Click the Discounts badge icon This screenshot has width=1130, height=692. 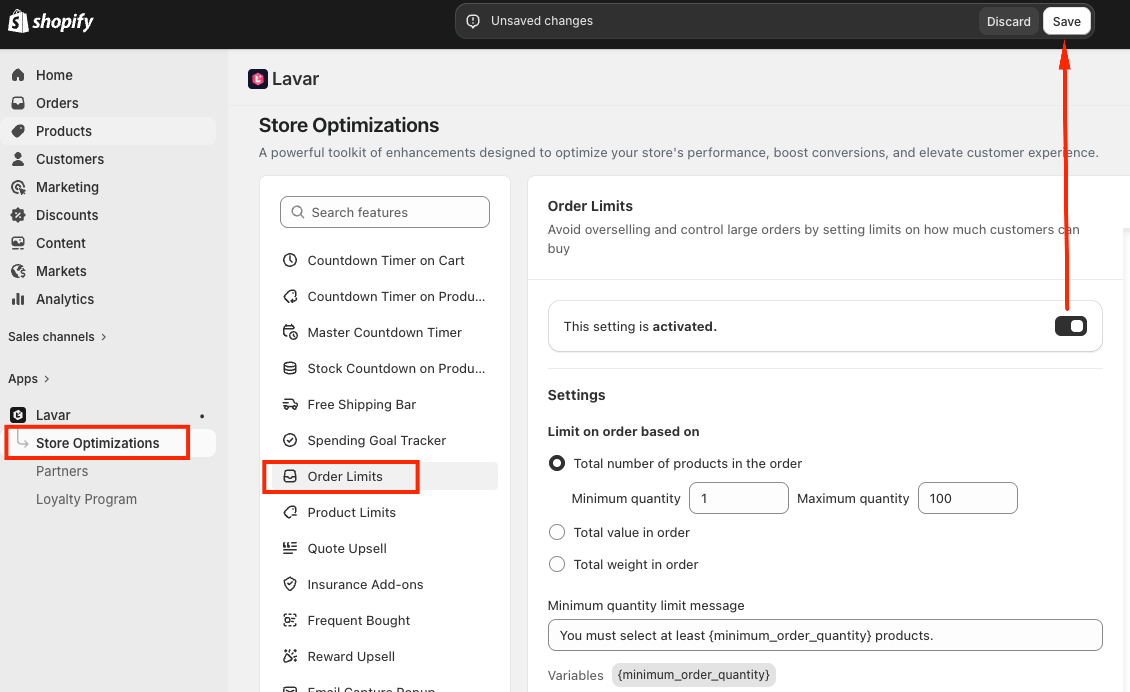click(18, 216)
